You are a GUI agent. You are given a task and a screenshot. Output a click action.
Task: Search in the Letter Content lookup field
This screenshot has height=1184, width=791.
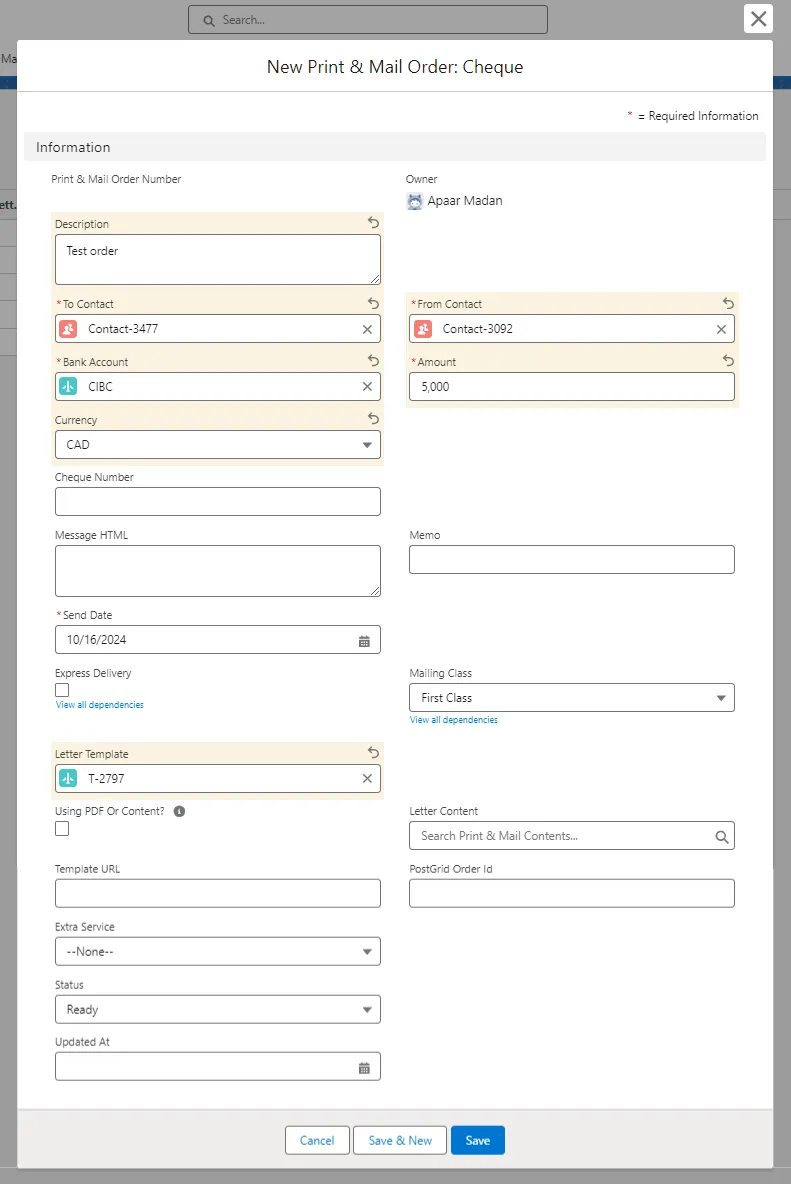point(561,836)
